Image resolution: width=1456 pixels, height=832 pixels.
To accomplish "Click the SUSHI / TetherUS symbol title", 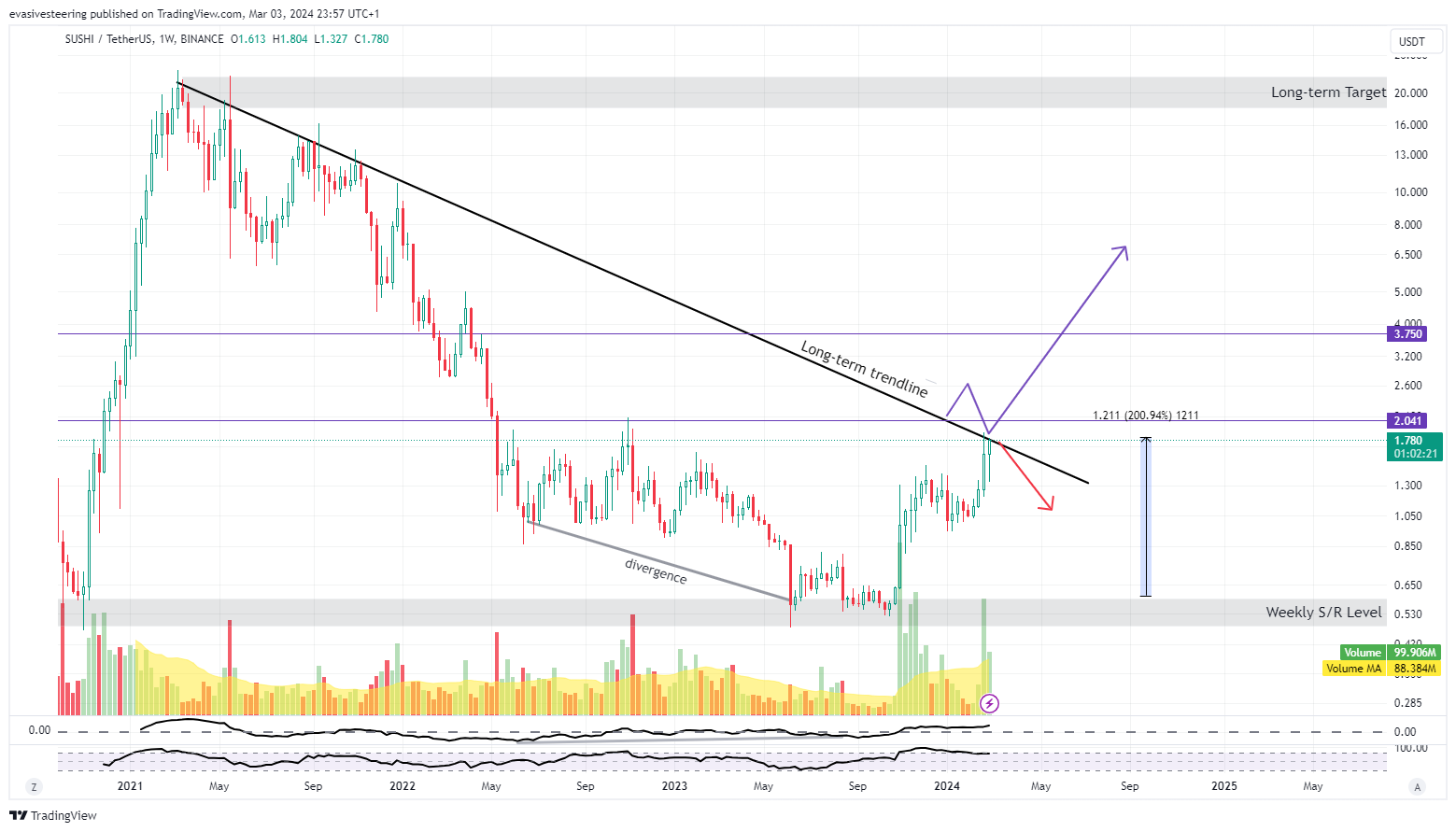I will coord(108,39).
